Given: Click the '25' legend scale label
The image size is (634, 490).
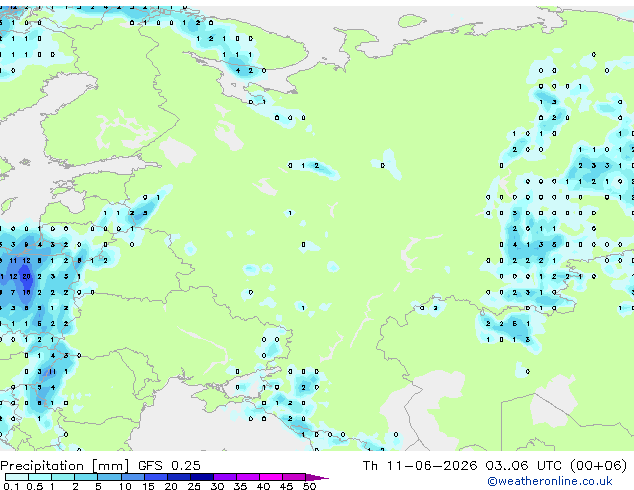Looking at the screenshot, I should pyautogui.click(x=194, y=486).
